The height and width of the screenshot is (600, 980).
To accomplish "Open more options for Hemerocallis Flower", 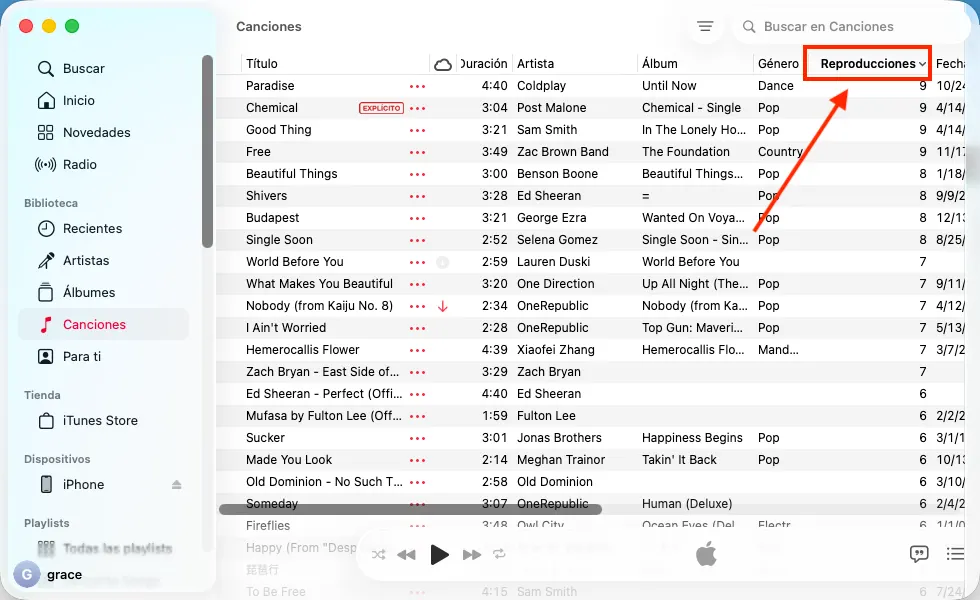I will tap(417, 350).
